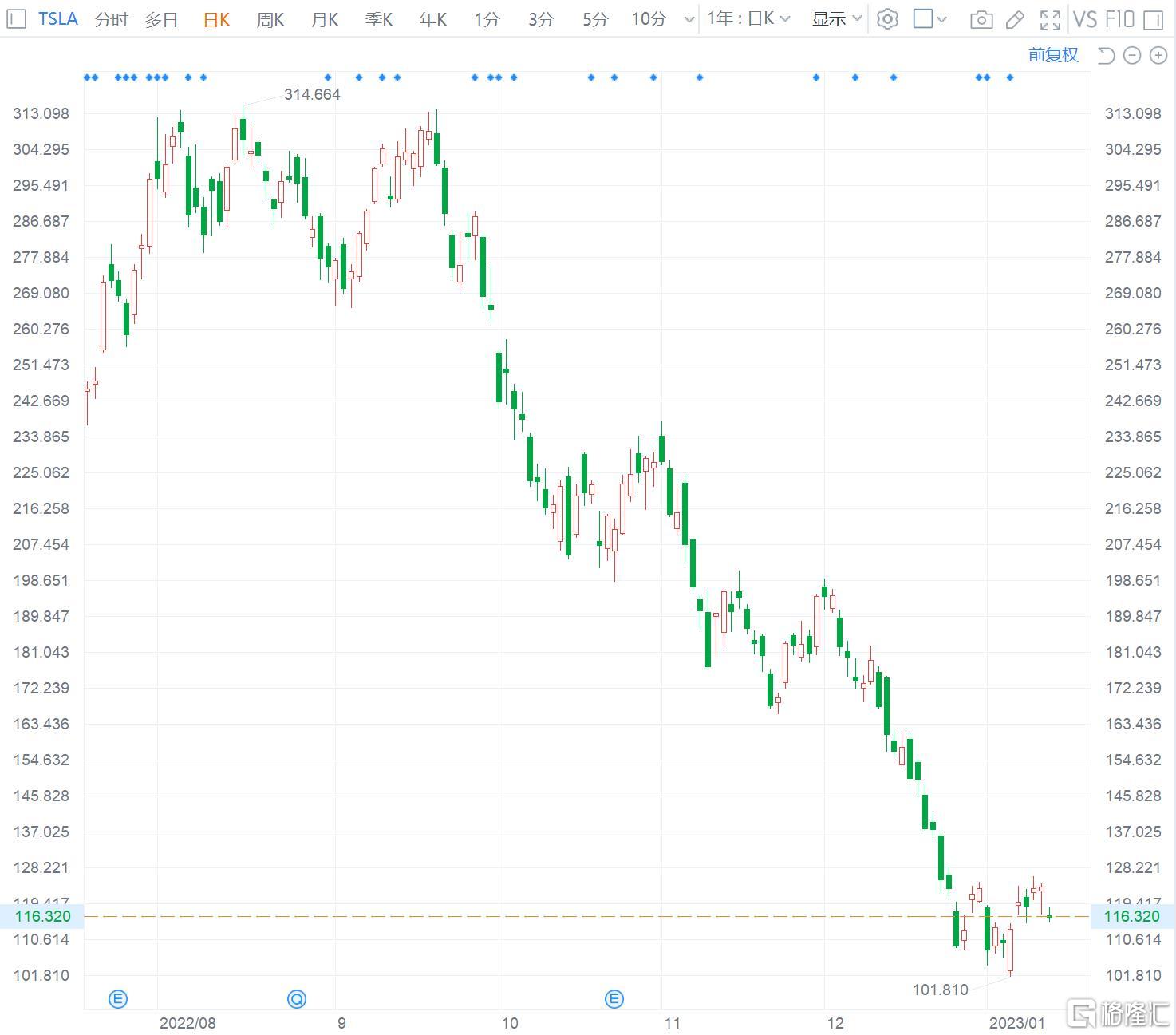
Task: Select the pencil drawing tool
Action: click(1015, 19)
